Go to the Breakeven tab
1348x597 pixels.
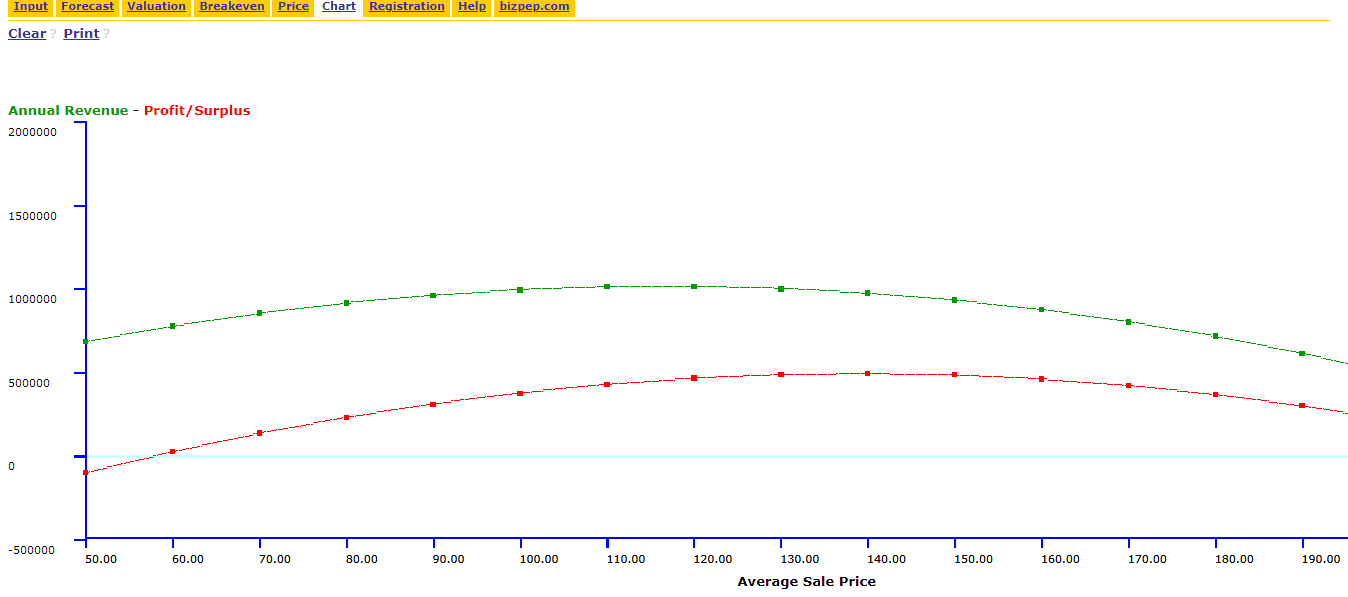pos(232,7)
